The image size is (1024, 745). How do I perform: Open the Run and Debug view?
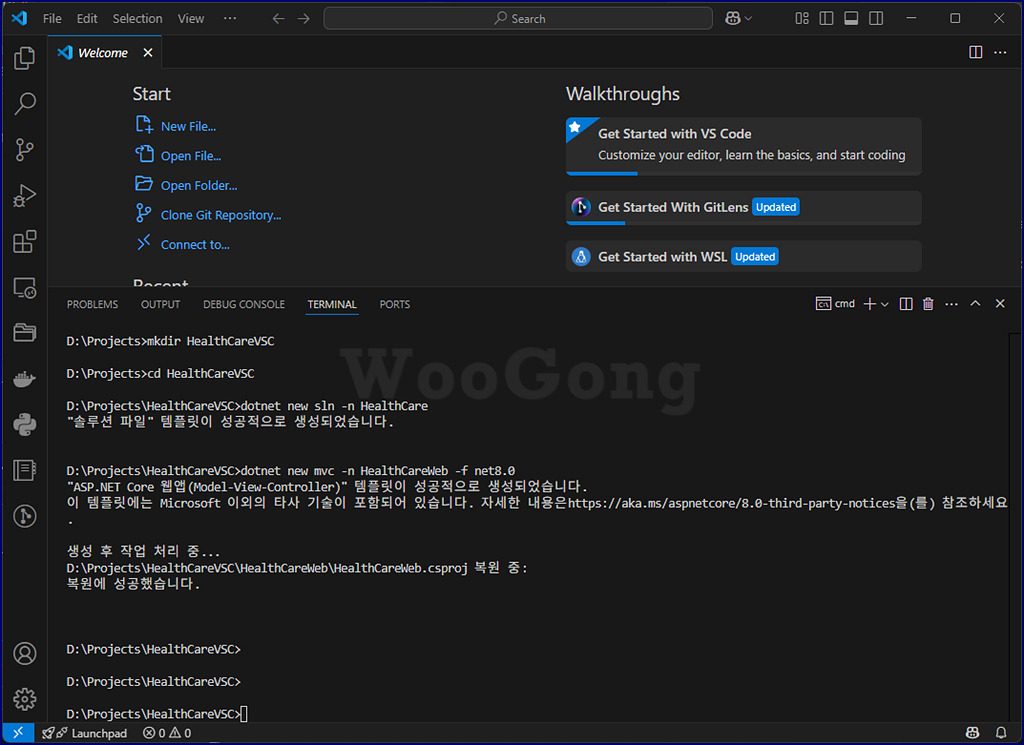point(24,196)
